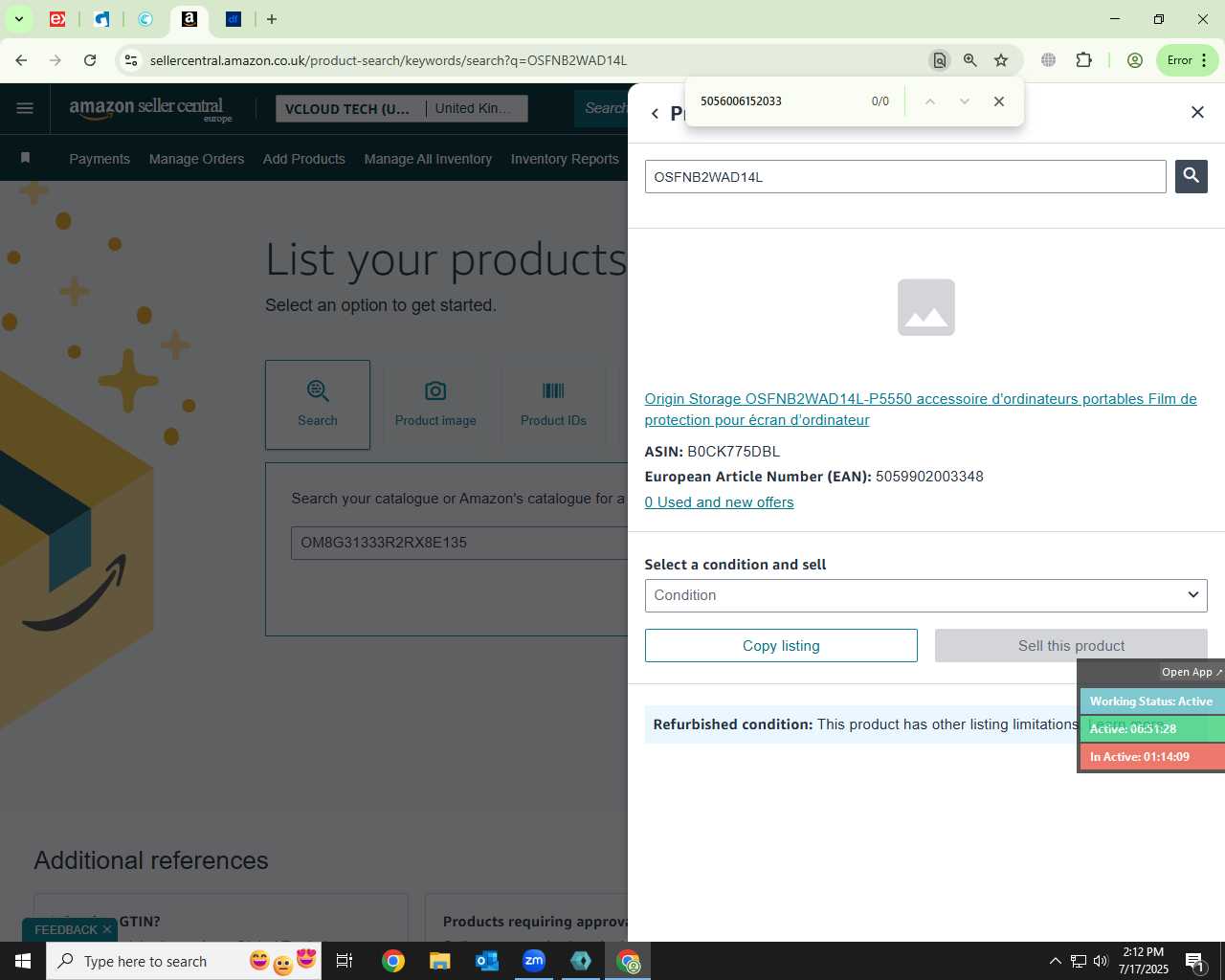Switch to the first red browser tab
The width and height of the screenshot is (1225, 980).
coord(57,19)
